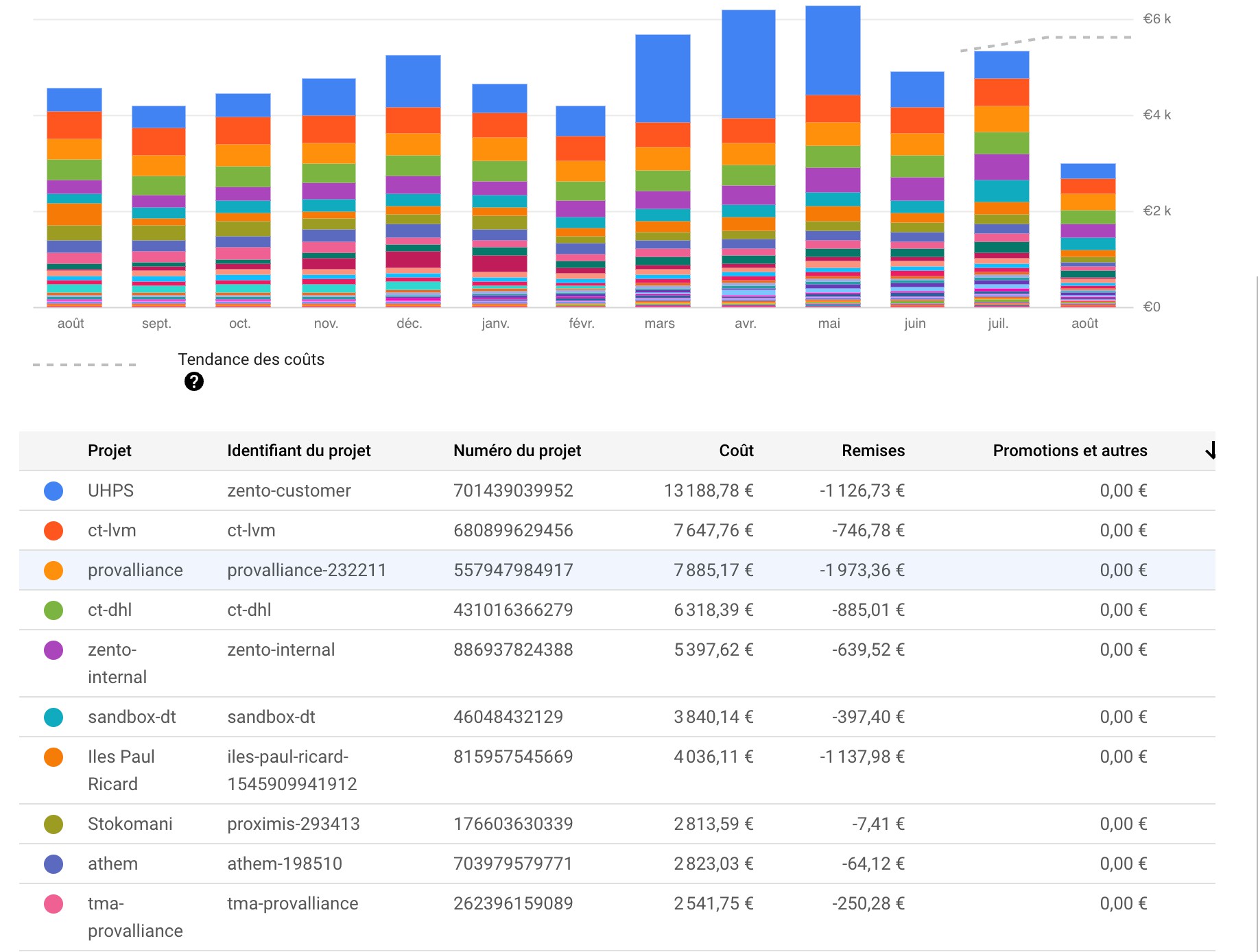This screenshot has width=1258, height=952.
Task: Click the teal sandbox-dt legend dot
Action: [54, 717]
